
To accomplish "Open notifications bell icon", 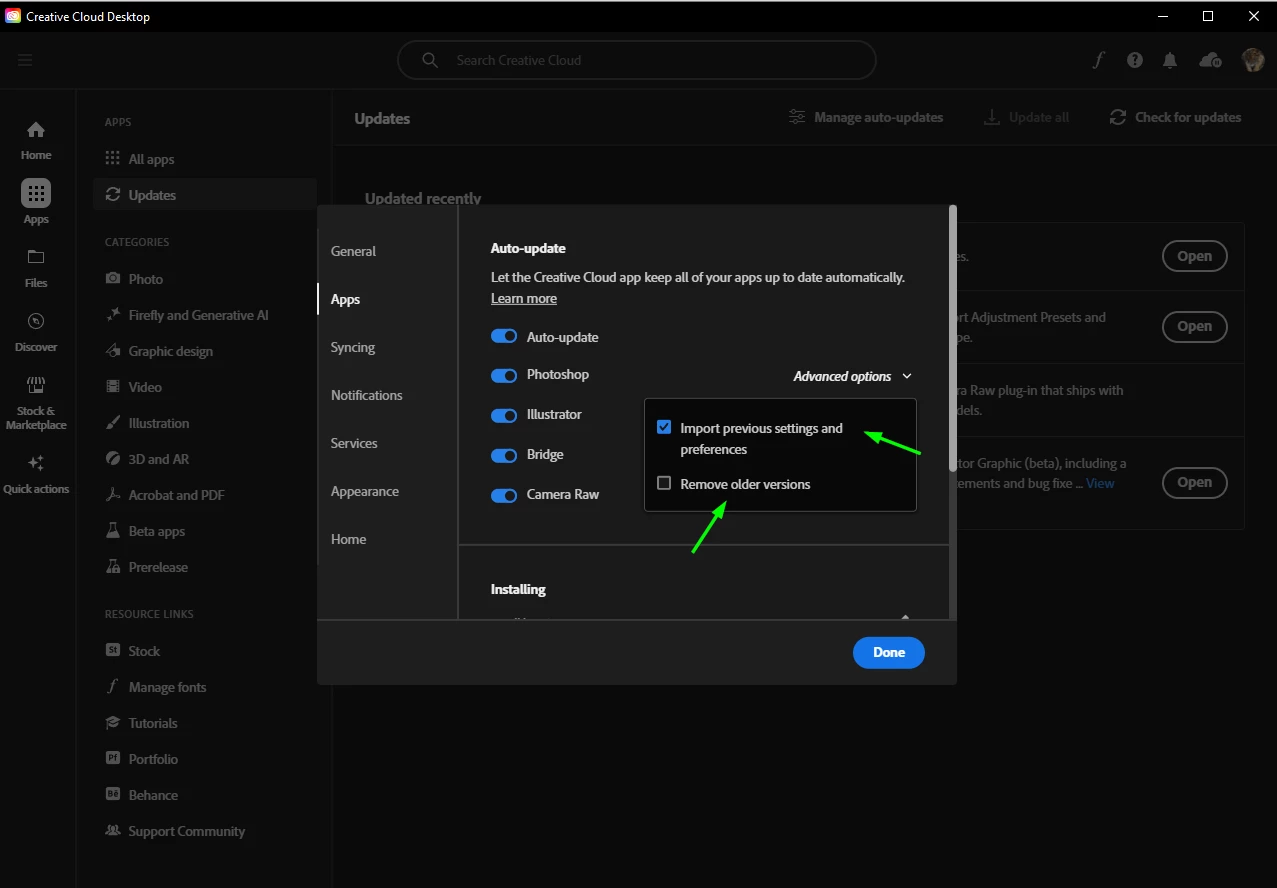I will click(1170, 60).
